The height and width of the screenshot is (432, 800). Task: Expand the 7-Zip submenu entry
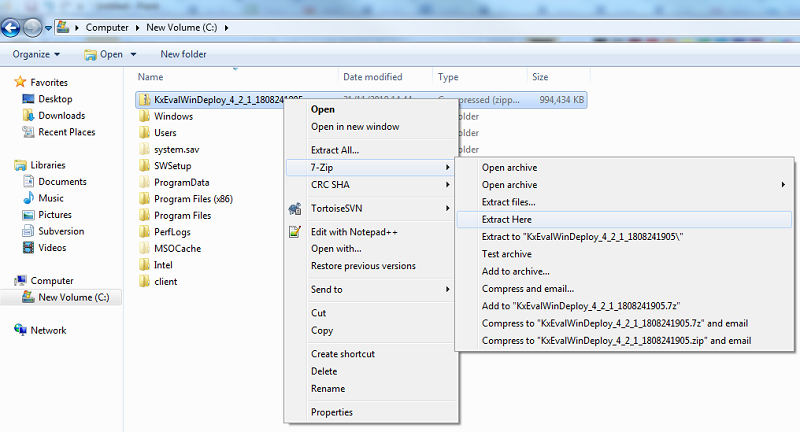coord(371,167)
